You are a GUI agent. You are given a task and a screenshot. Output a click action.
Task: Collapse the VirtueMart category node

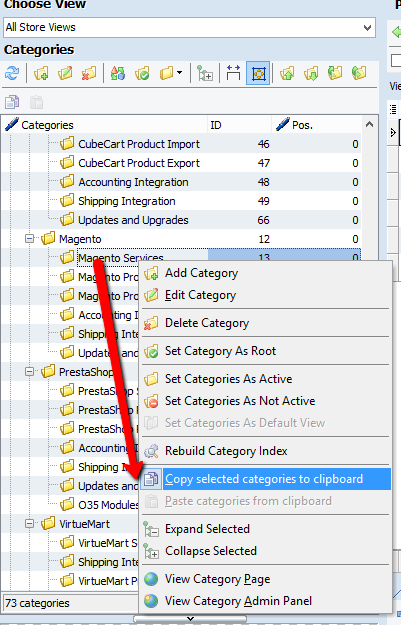pos(29,523)
